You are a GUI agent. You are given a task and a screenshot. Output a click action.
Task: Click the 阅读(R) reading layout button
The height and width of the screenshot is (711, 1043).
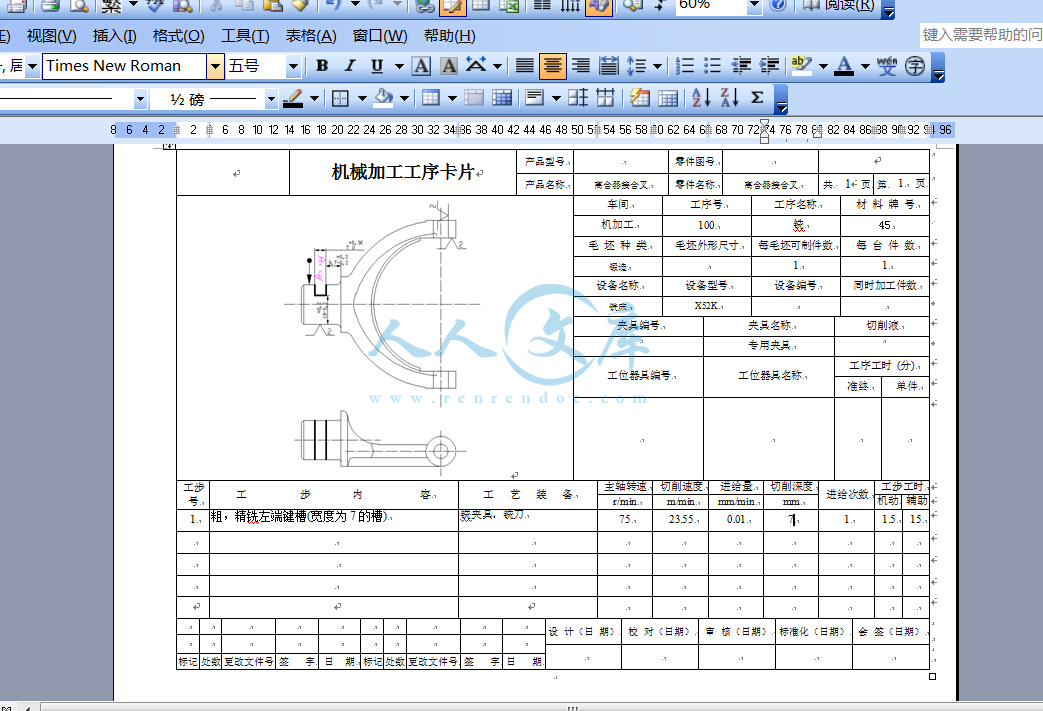pos(839,5)
